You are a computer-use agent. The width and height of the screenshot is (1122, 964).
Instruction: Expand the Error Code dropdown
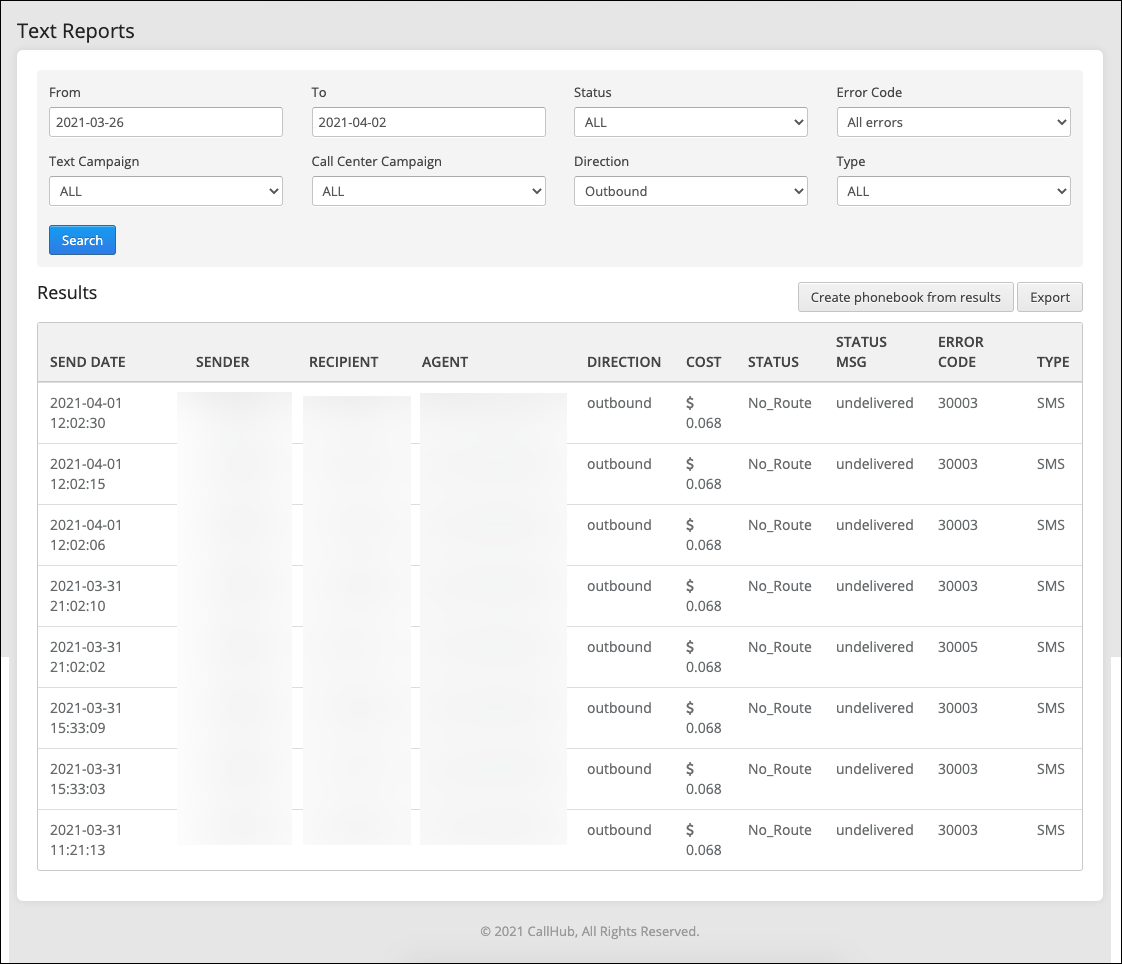point(953,122)
